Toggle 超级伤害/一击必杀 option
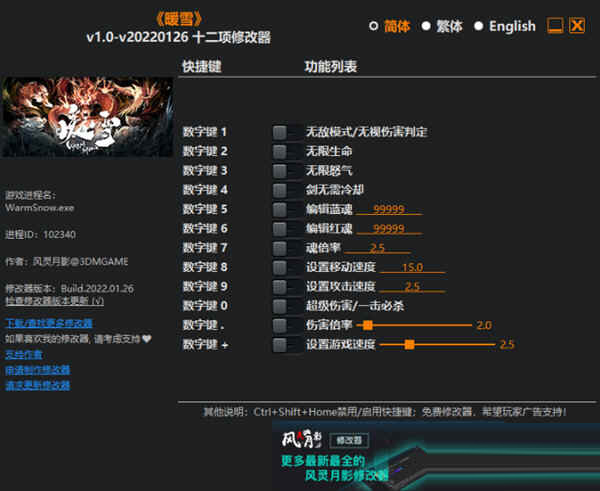600x491 pixels. point(286,305)
